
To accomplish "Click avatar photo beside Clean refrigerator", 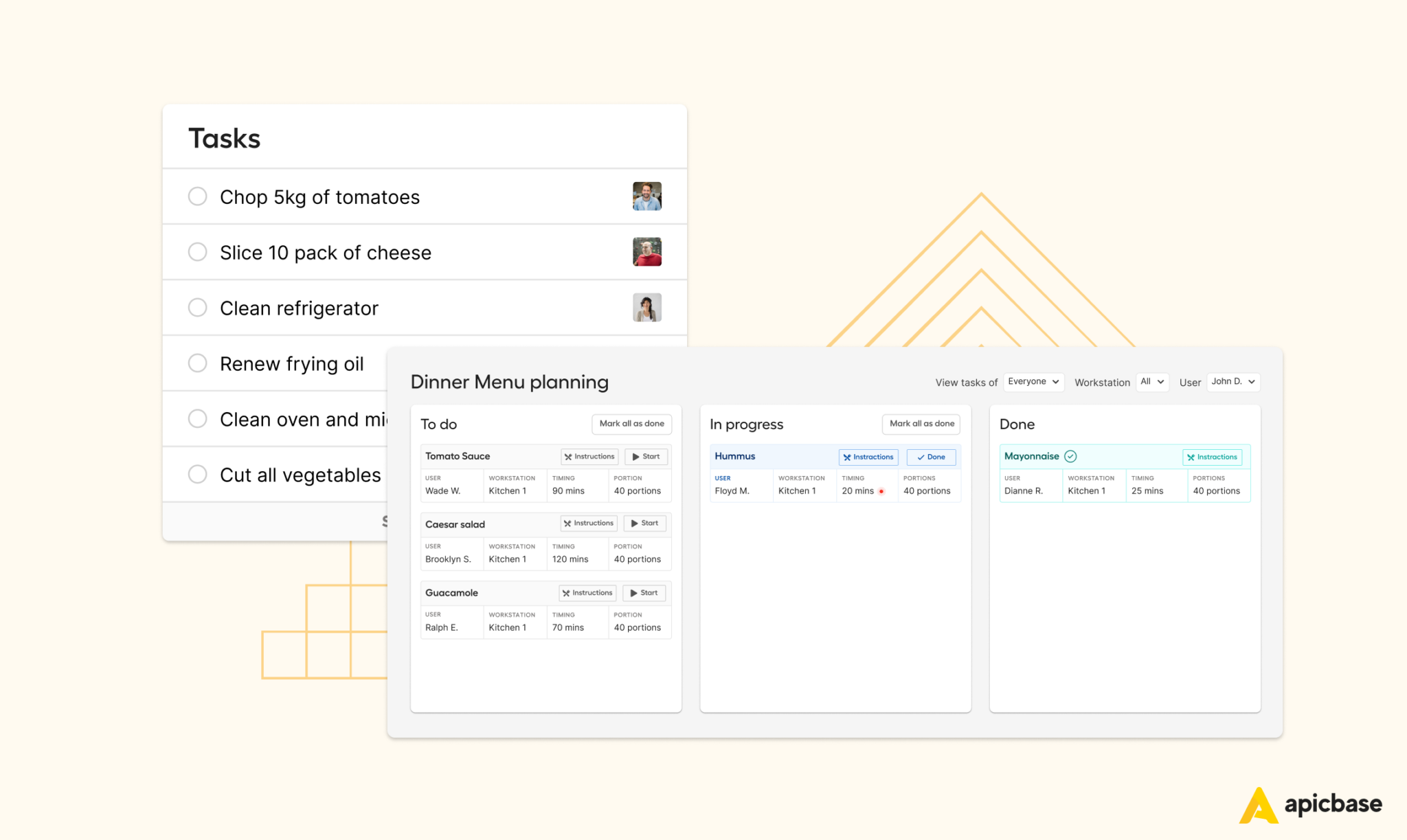I will point(646,308).
